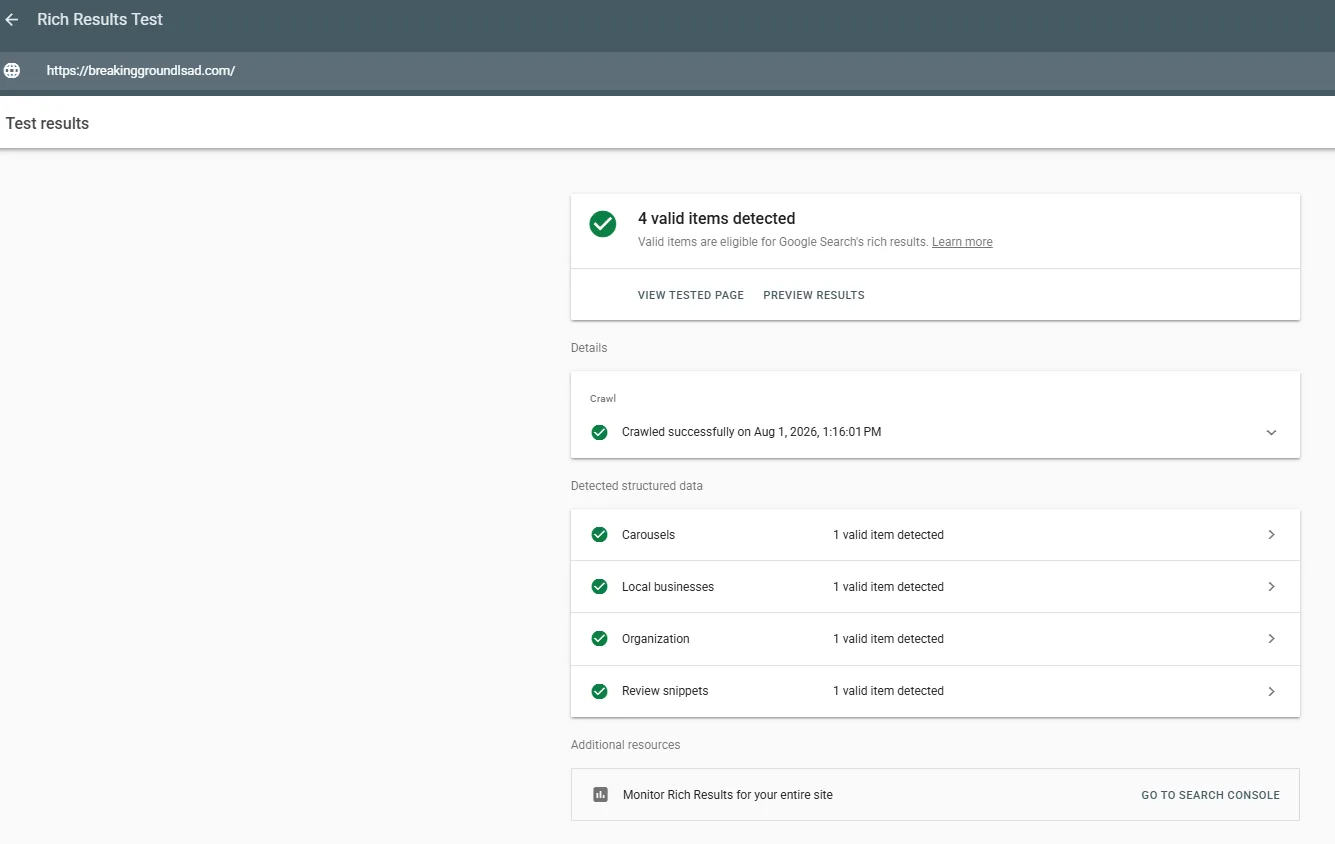Click the Crawled successfully on Aug 1 text
This screenshot has width=1335, height=844.
coord(751,432)
